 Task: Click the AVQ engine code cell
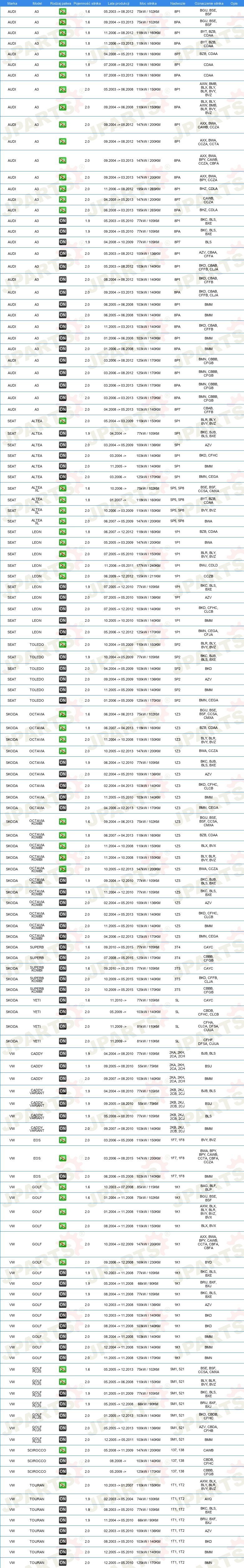pyautogui.click(x=209, y=1499)
